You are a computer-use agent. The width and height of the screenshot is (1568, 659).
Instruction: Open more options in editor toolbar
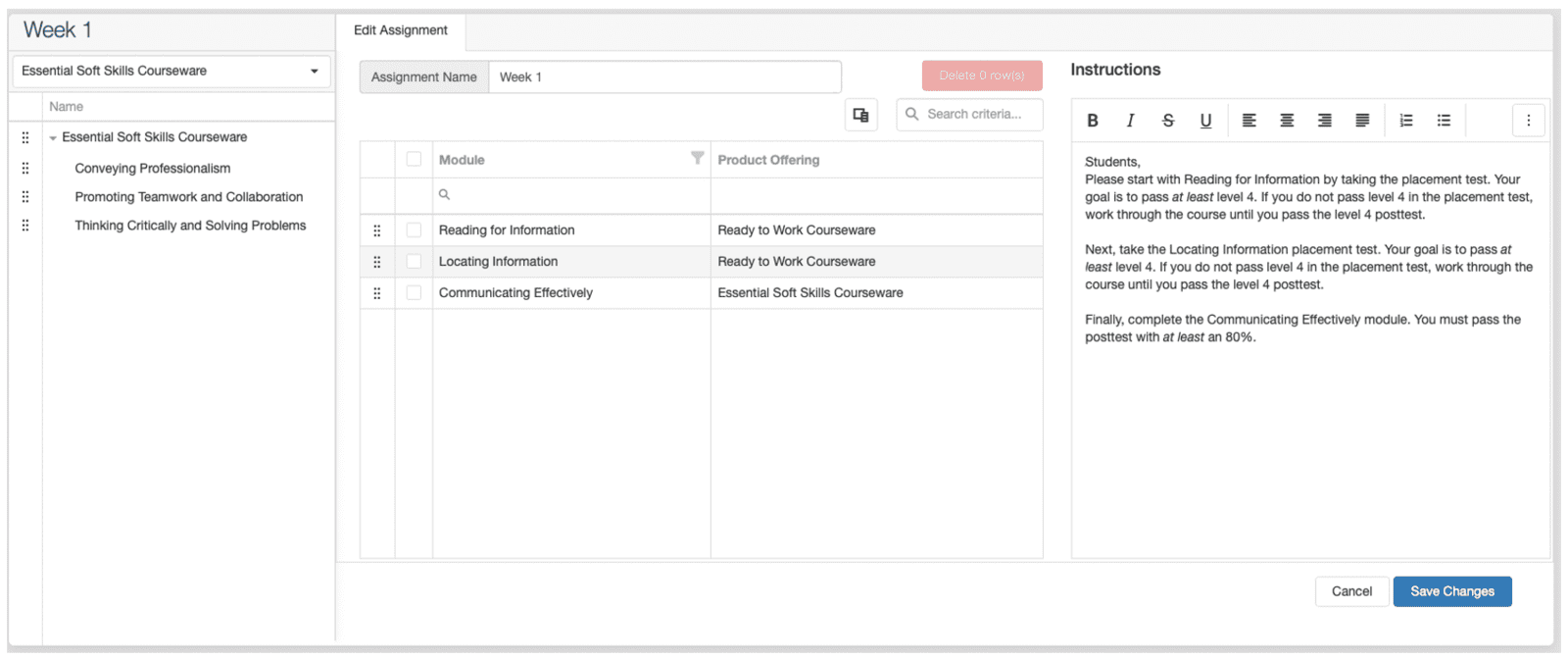(1528, 121)
